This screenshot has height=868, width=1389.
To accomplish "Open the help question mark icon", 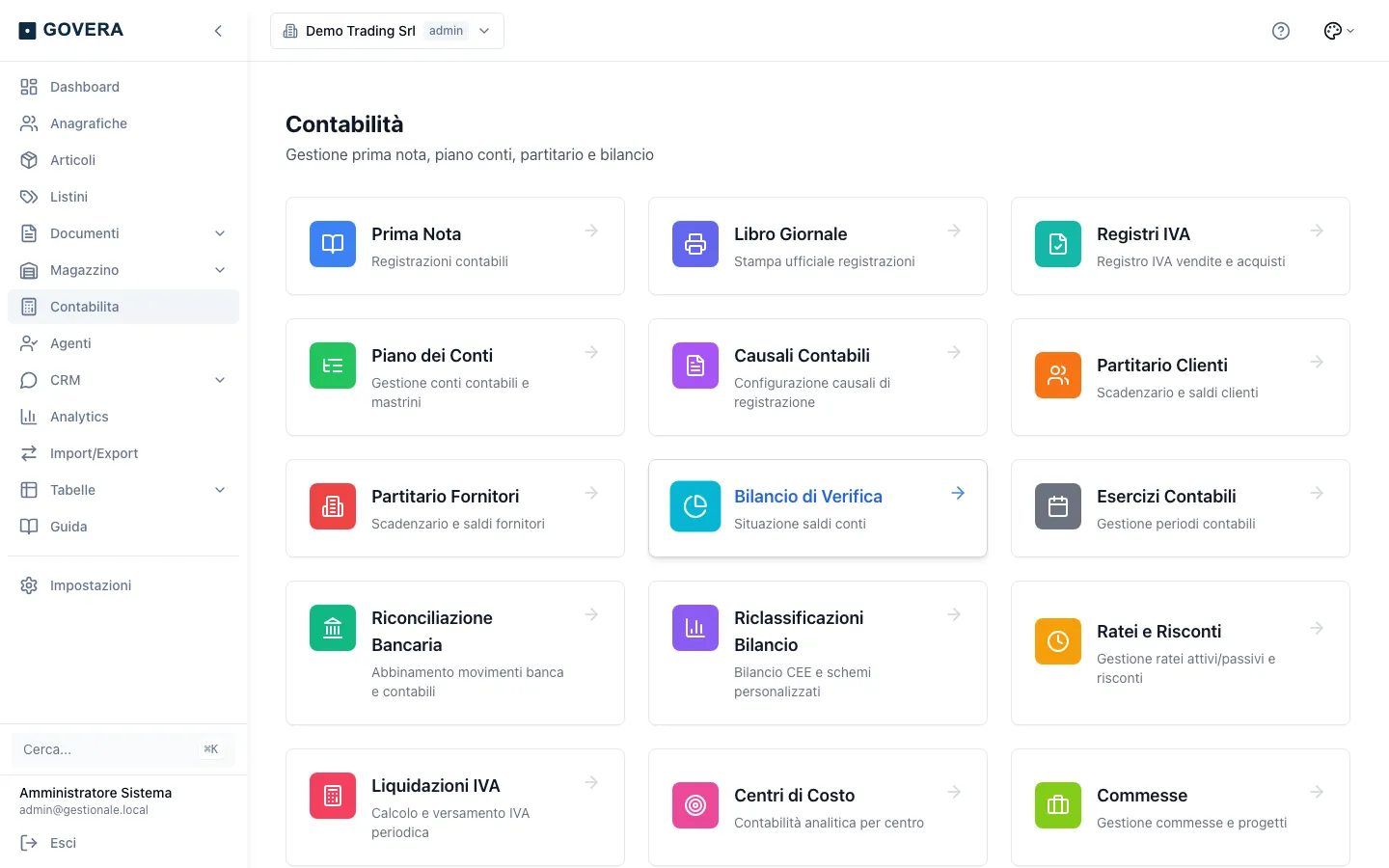I will (1281, 31).
